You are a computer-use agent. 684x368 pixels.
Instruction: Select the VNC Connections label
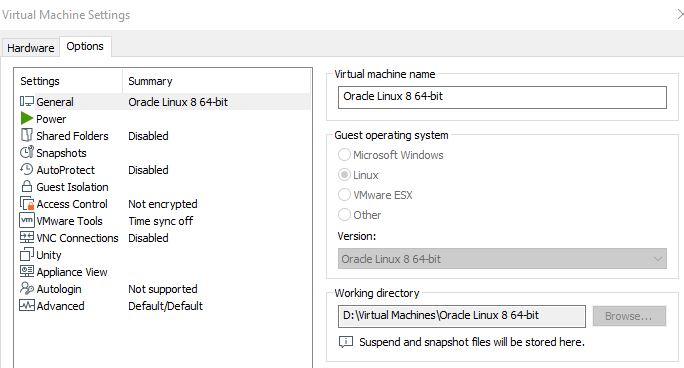click(x=77, y=238)
